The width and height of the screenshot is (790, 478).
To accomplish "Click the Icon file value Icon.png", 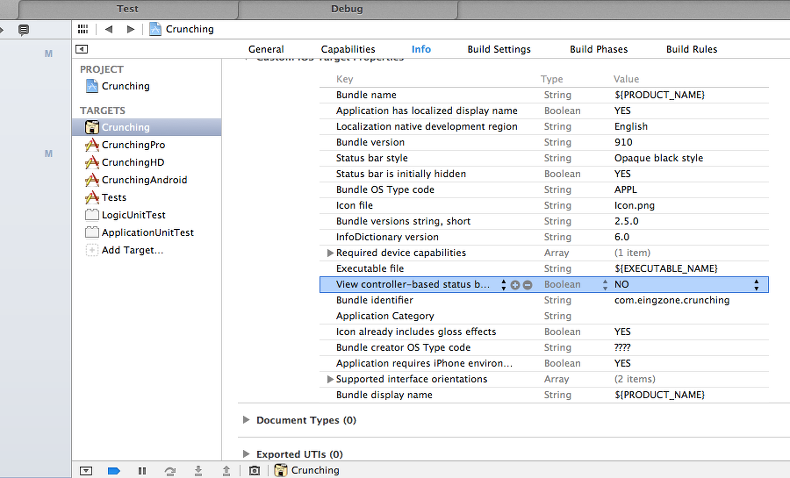I will click(x=634, y=206).
